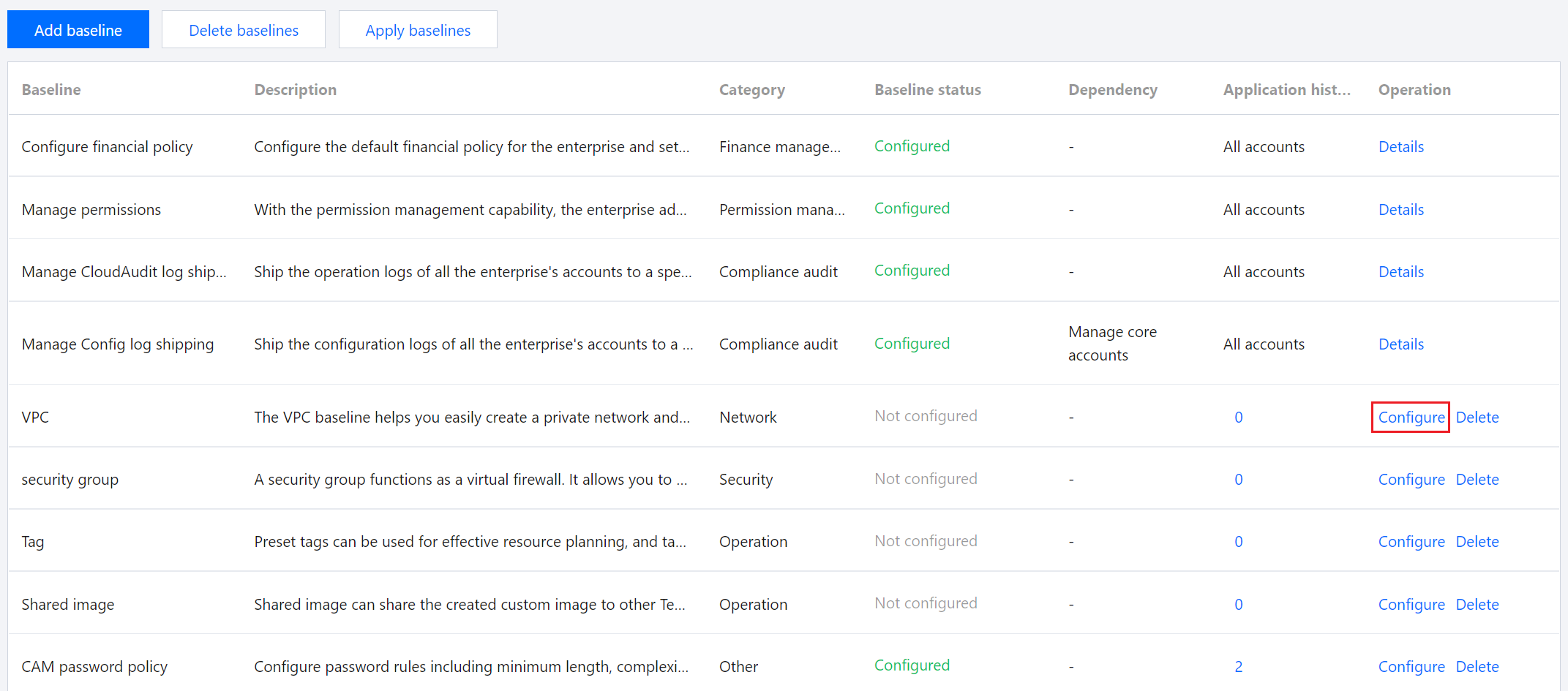Delete the CAM password policy baseline

(1477, 667)
